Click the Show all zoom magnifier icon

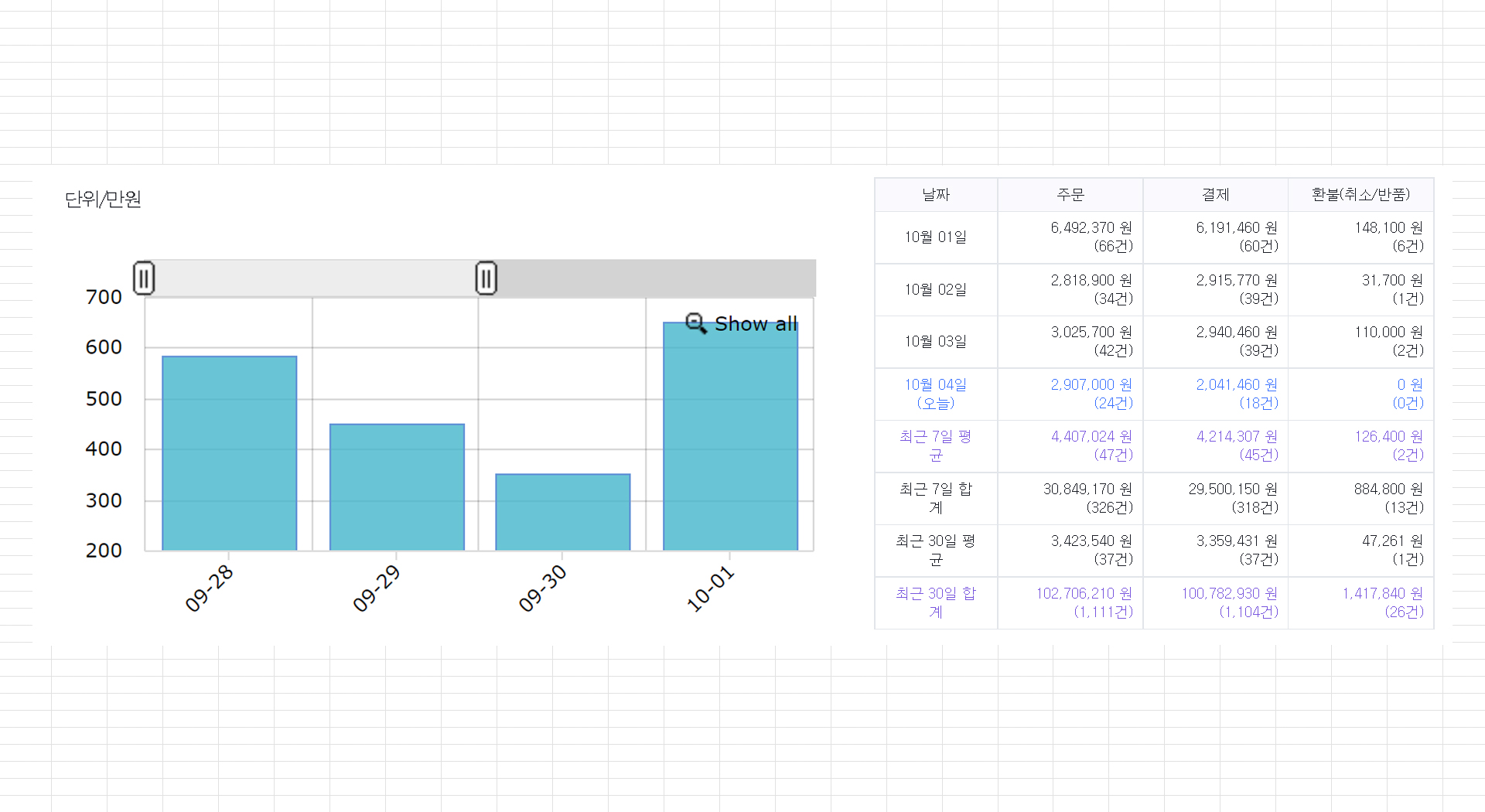tap(696, 323)
